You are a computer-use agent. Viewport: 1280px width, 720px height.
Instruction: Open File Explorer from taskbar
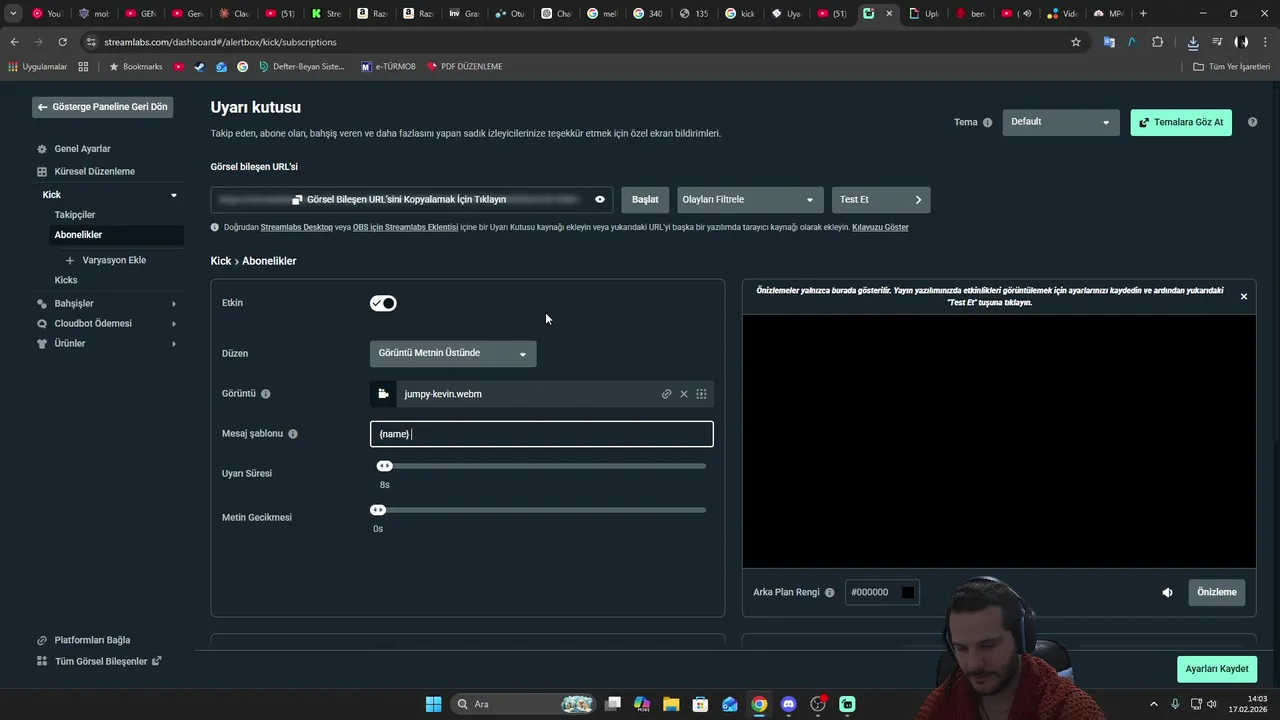(x=672, y=704)
